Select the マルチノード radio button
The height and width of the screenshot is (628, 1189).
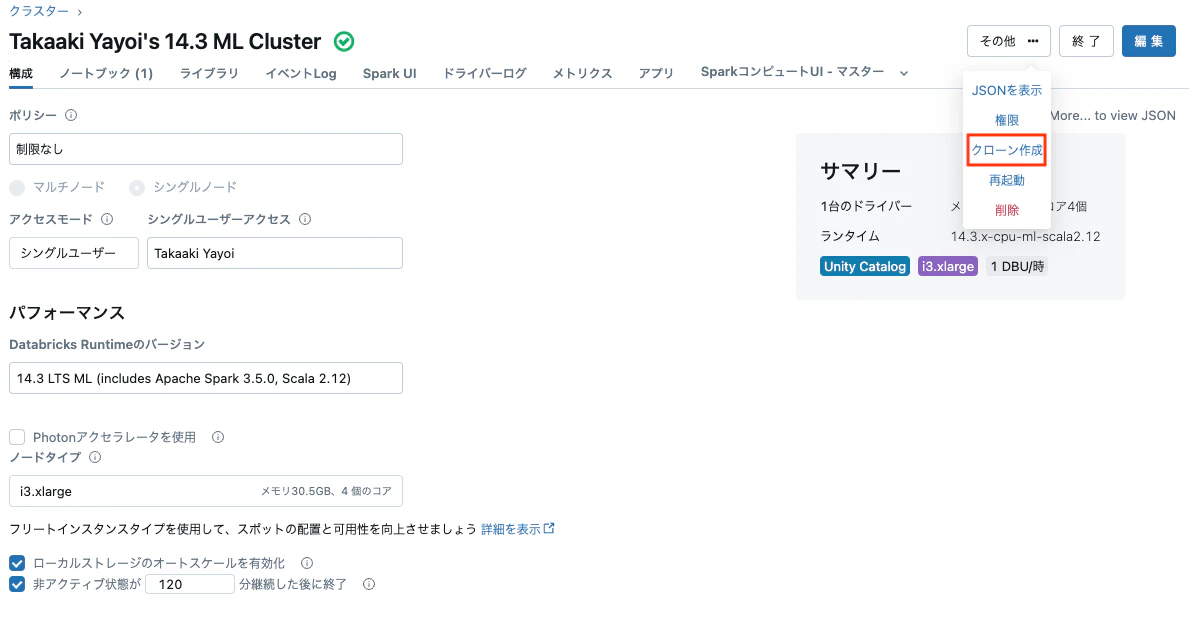(17, 187)
